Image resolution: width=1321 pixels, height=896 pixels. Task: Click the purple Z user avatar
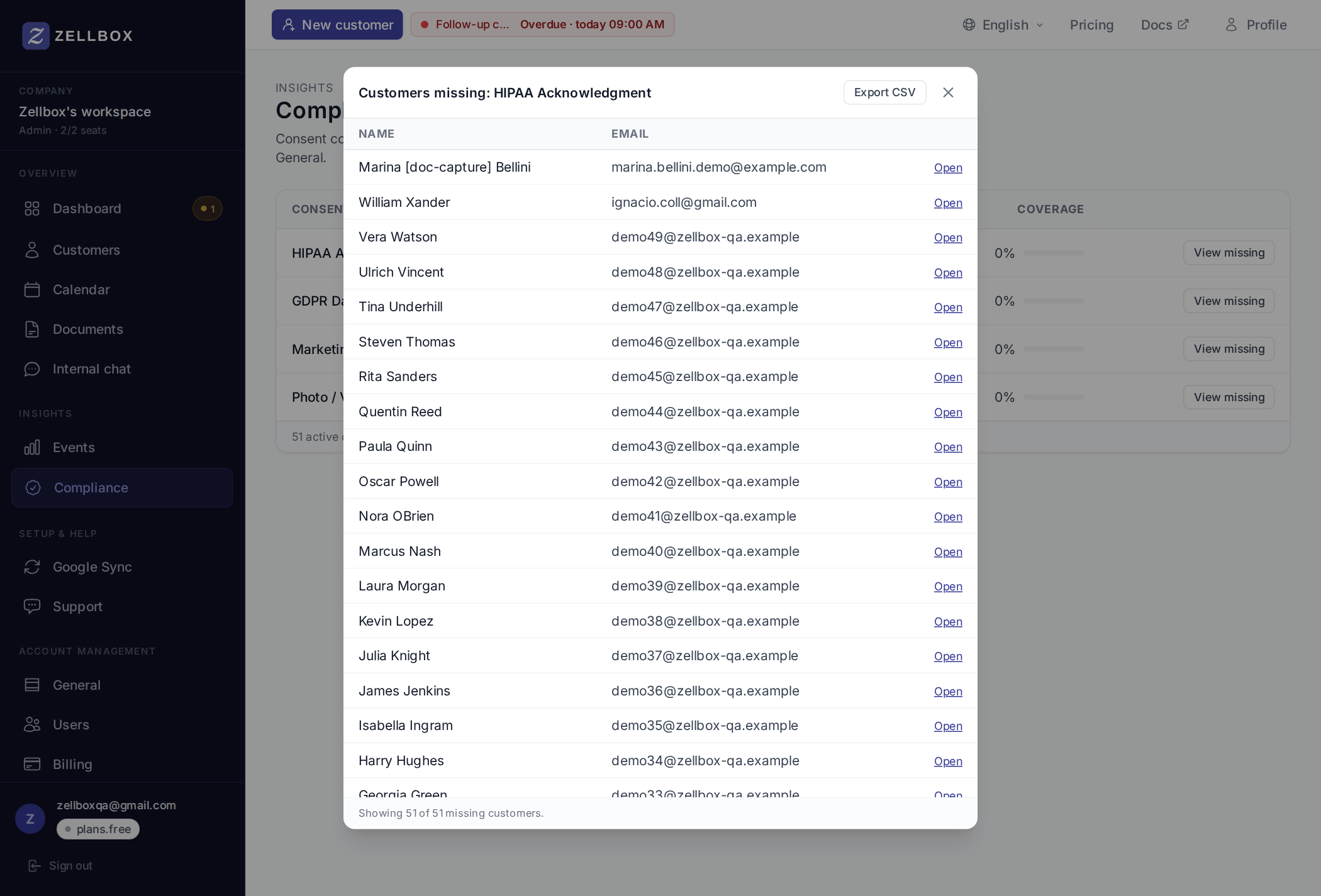30,819
